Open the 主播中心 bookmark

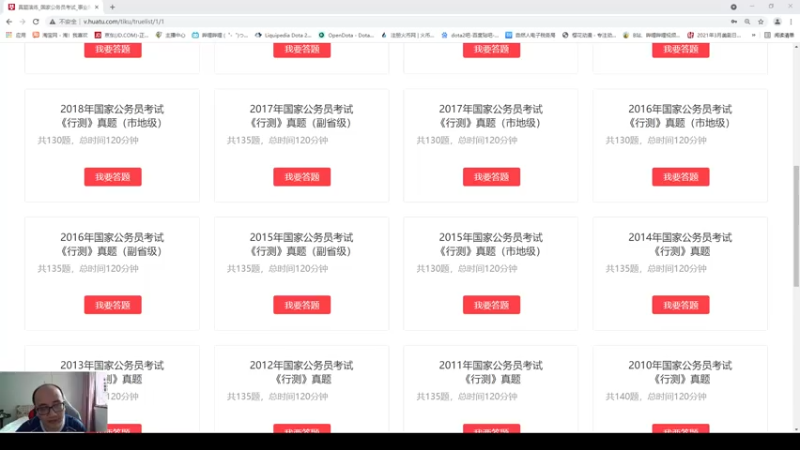tap(170, 35)
